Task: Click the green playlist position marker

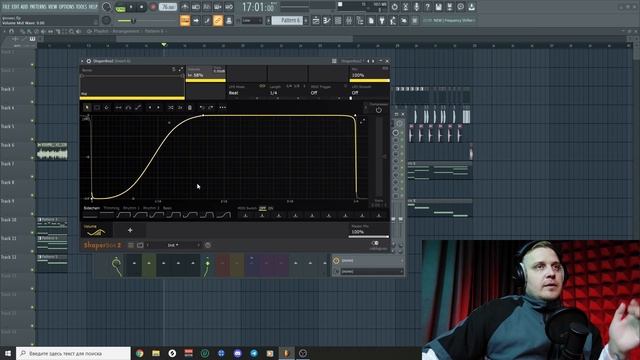Action: [164, 44]
